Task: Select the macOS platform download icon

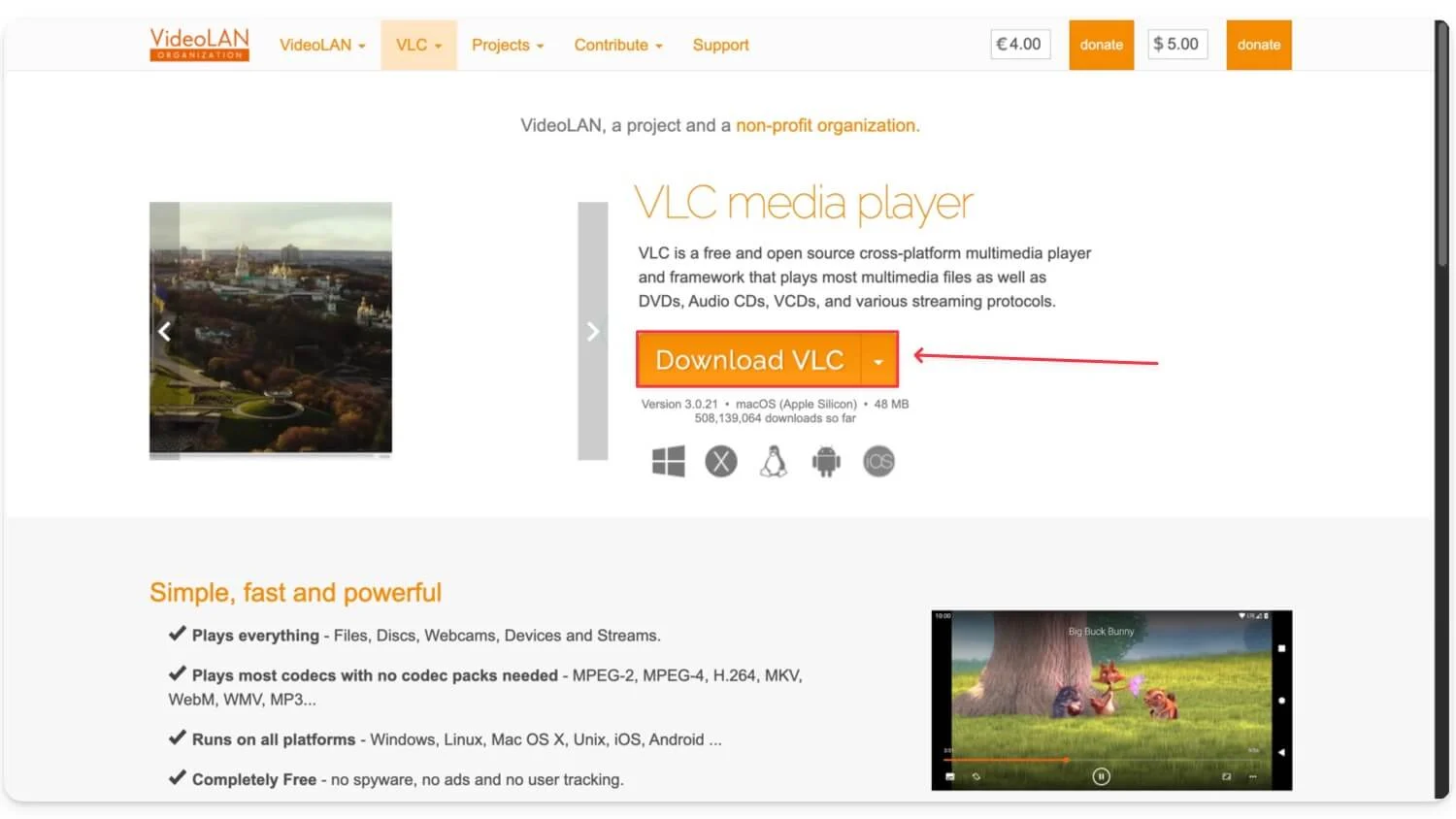Action: (x=720, y=461)
